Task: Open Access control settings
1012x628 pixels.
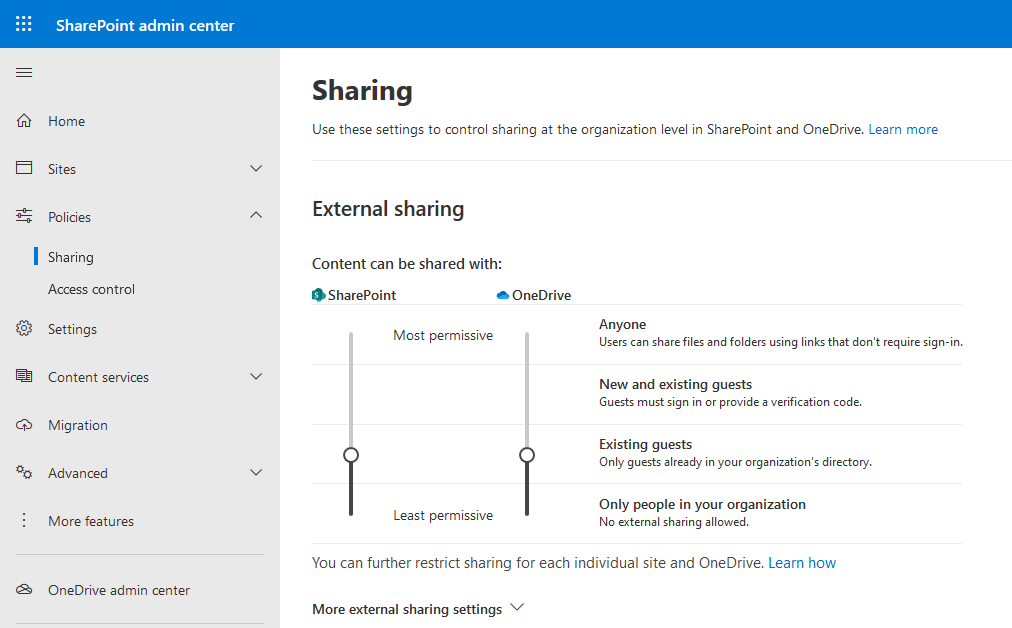Action: (x=92, y=288)
